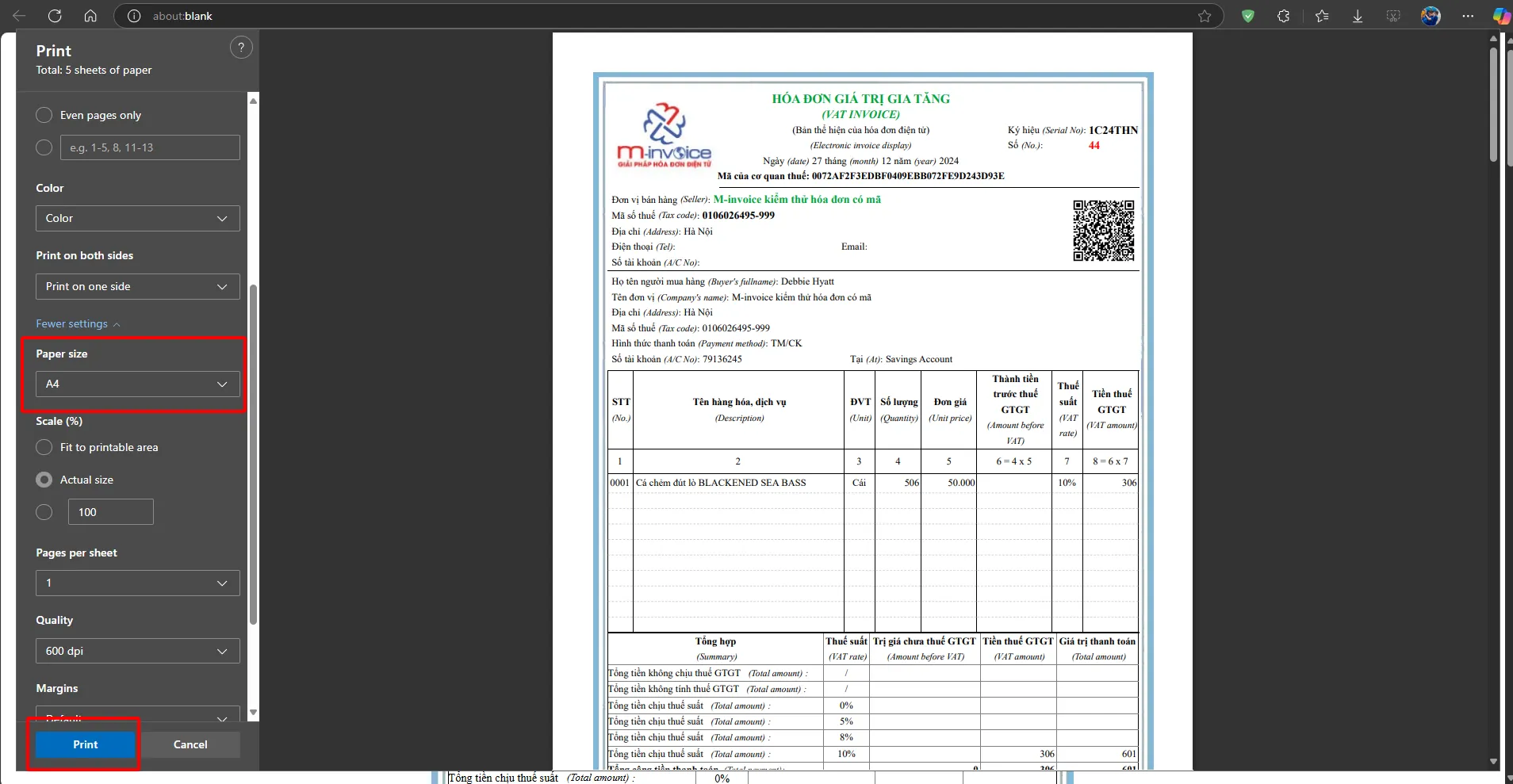
Task: Click the seller tax code 0106026495-999
Action: (738, 215)
